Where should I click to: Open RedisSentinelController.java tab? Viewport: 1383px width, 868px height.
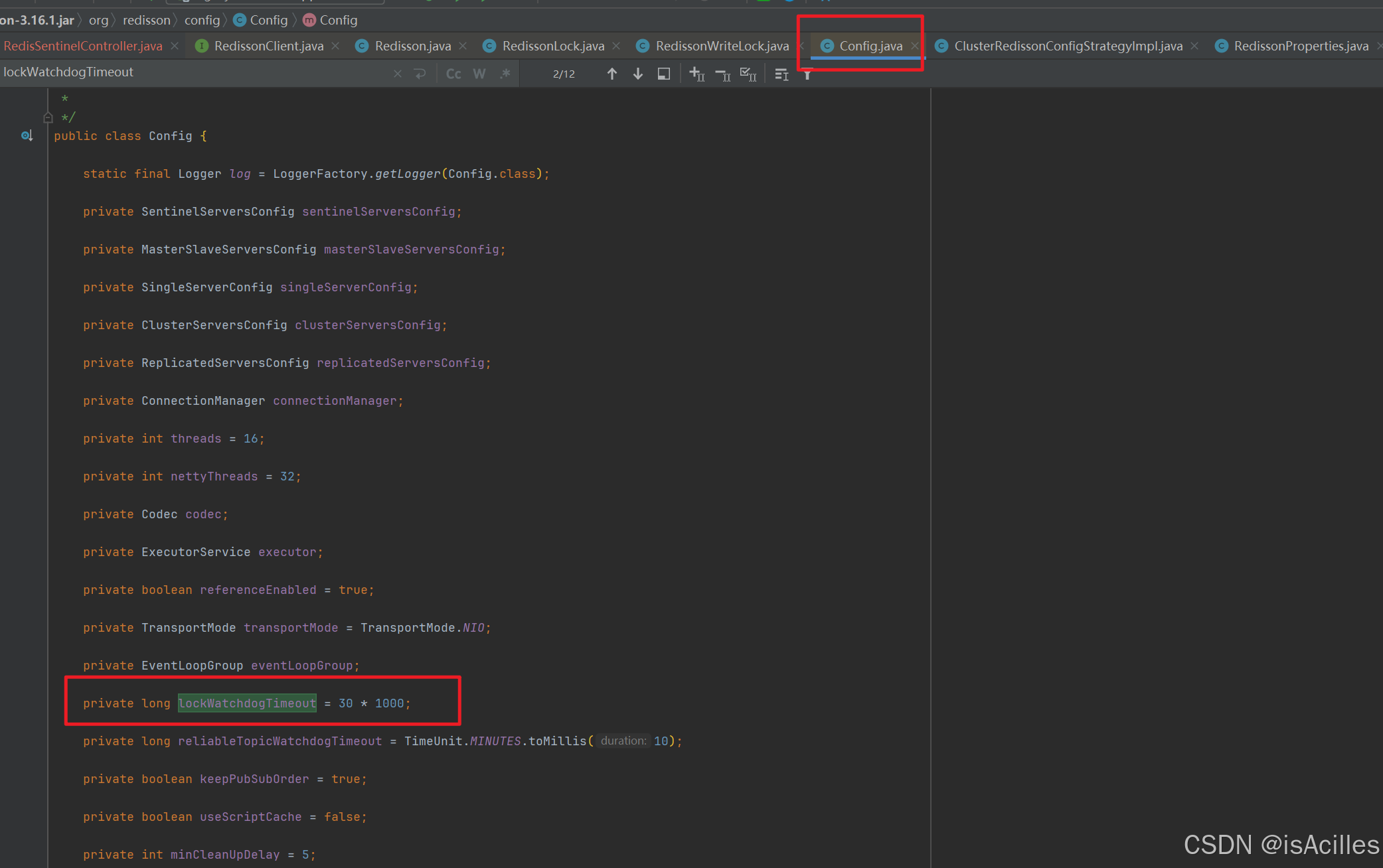tap(83, 46)
